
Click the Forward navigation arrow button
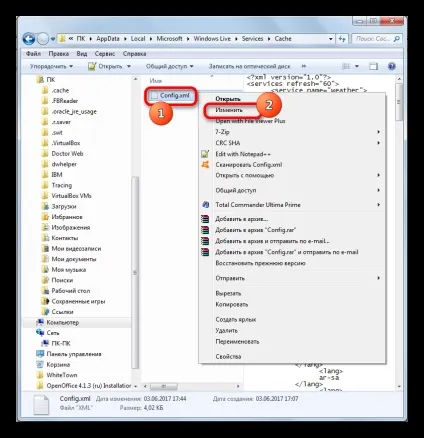coord(43,39)
